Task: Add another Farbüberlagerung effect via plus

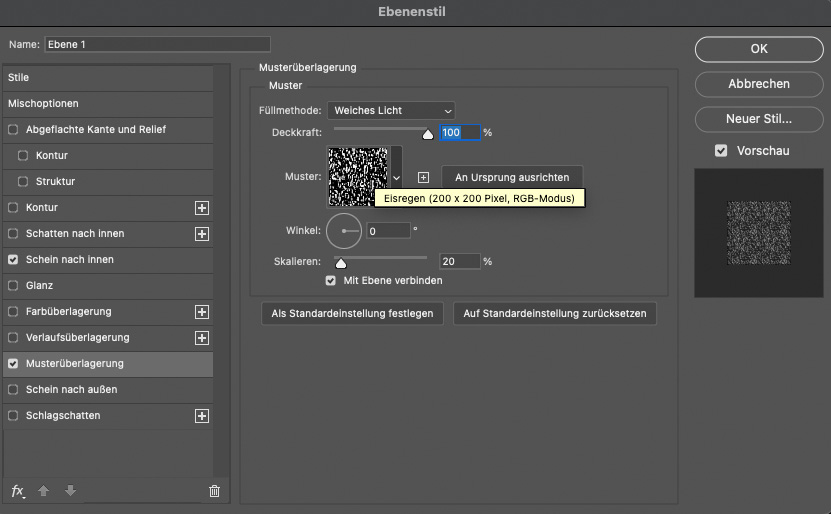Action: 202,312
